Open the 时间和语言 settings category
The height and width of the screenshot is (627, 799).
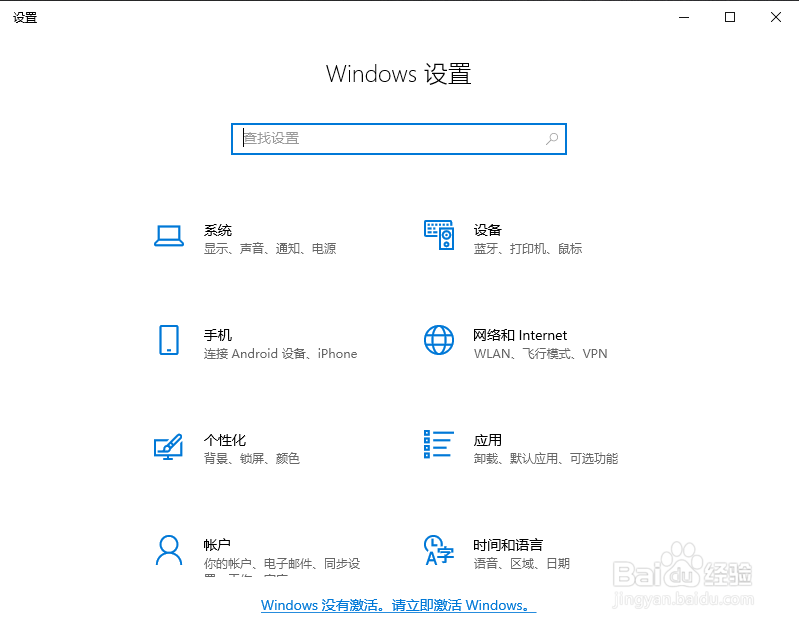pyautogui.click(x=508, y=545)
